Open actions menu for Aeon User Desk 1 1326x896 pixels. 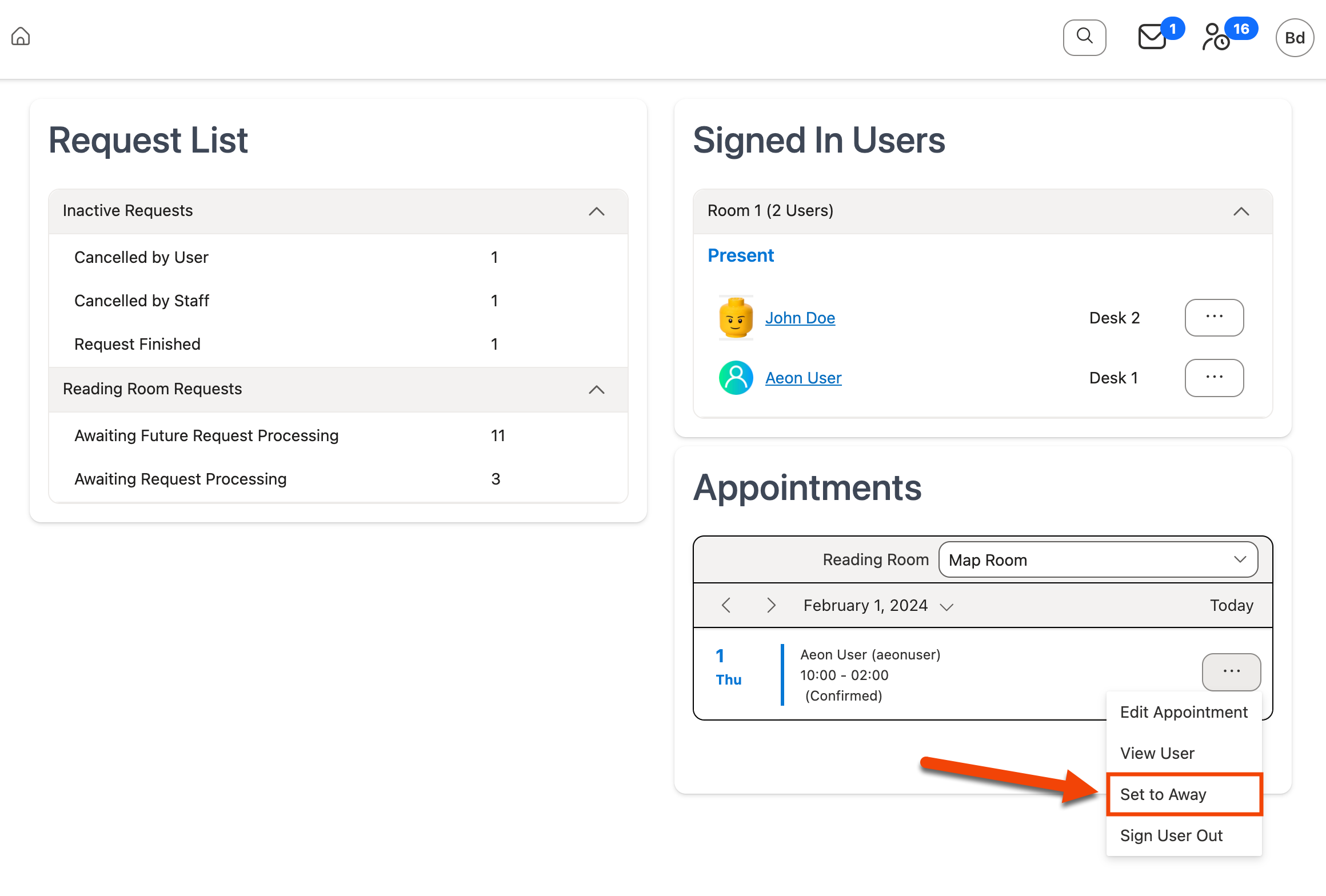1214,378
